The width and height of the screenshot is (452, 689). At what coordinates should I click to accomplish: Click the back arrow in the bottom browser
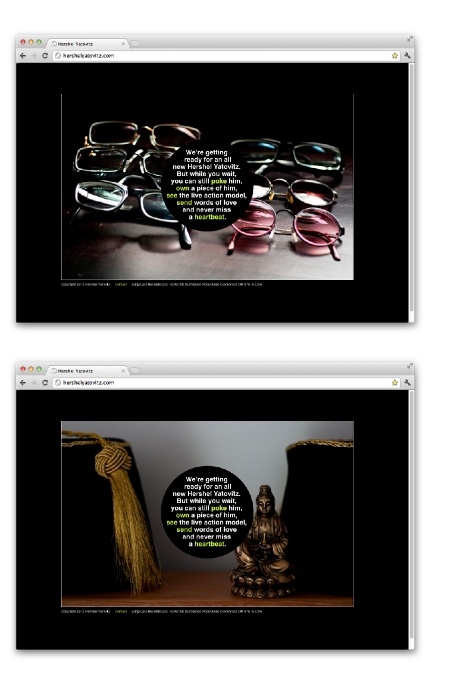(23, 383)
